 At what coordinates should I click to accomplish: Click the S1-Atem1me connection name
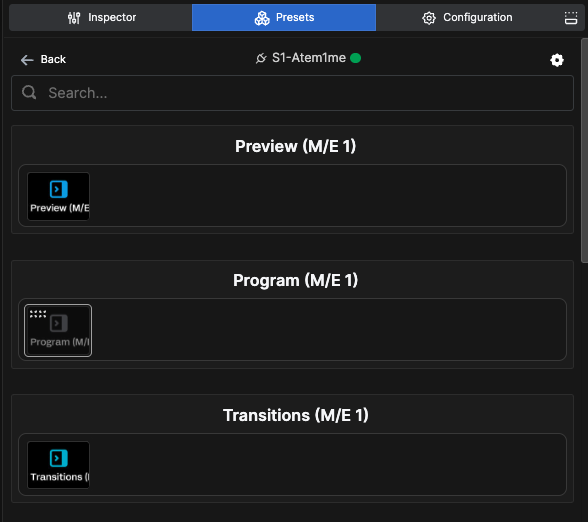(x=309, y=58)
